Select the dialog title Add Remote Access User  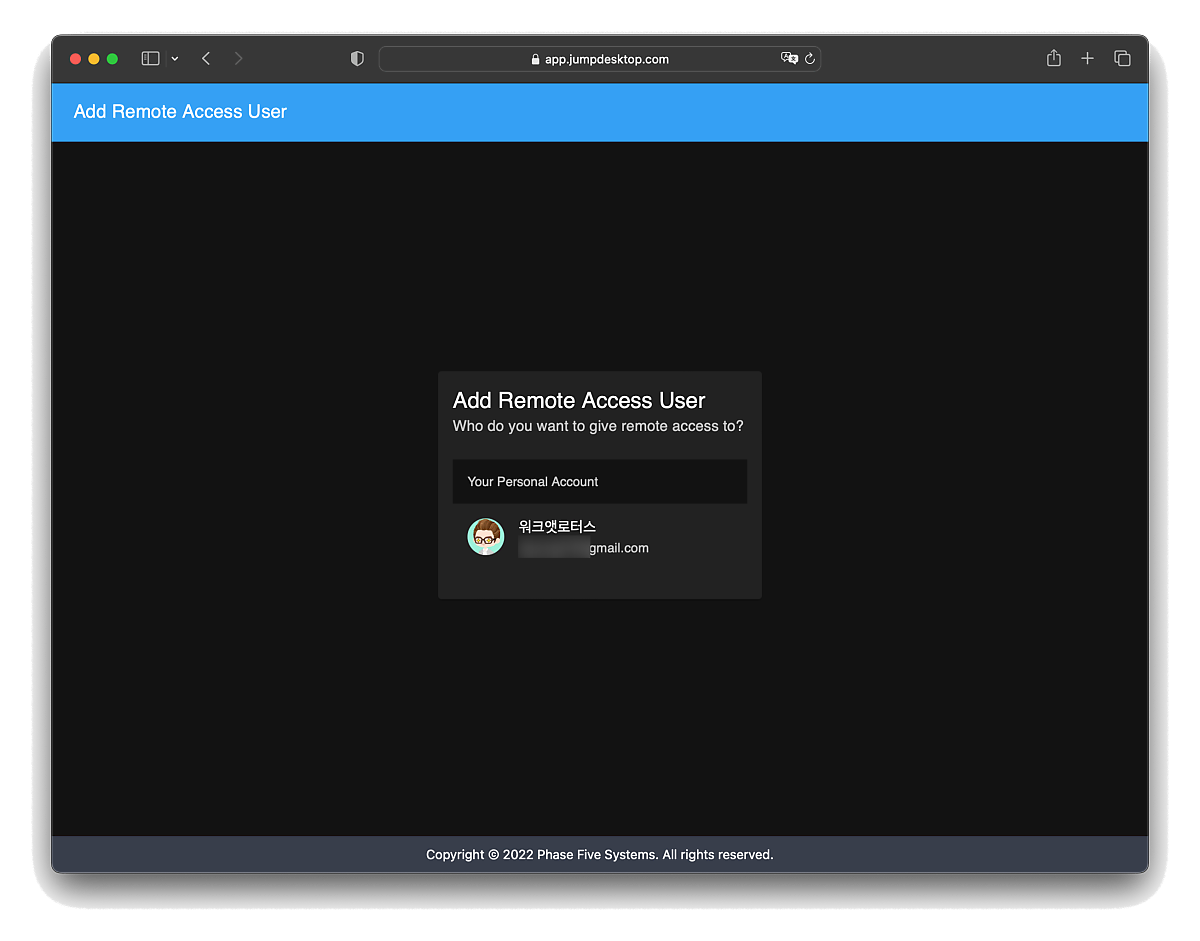pos(579,400)
